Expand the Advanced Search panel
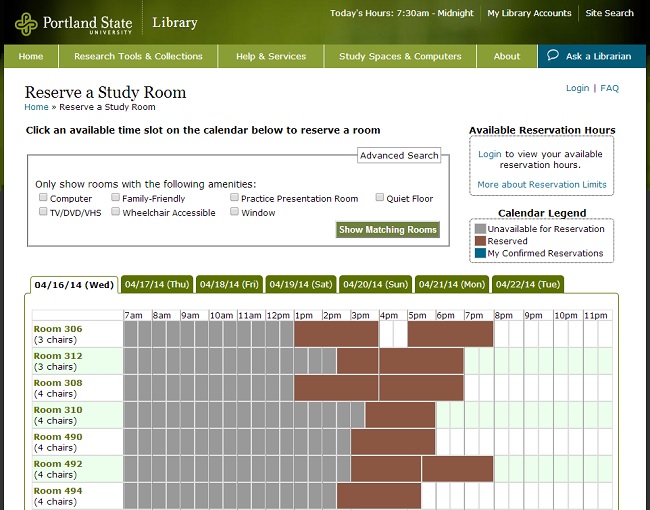Viewport: 650px width, 510px height. pyautogui.click(x=399, y=155)
